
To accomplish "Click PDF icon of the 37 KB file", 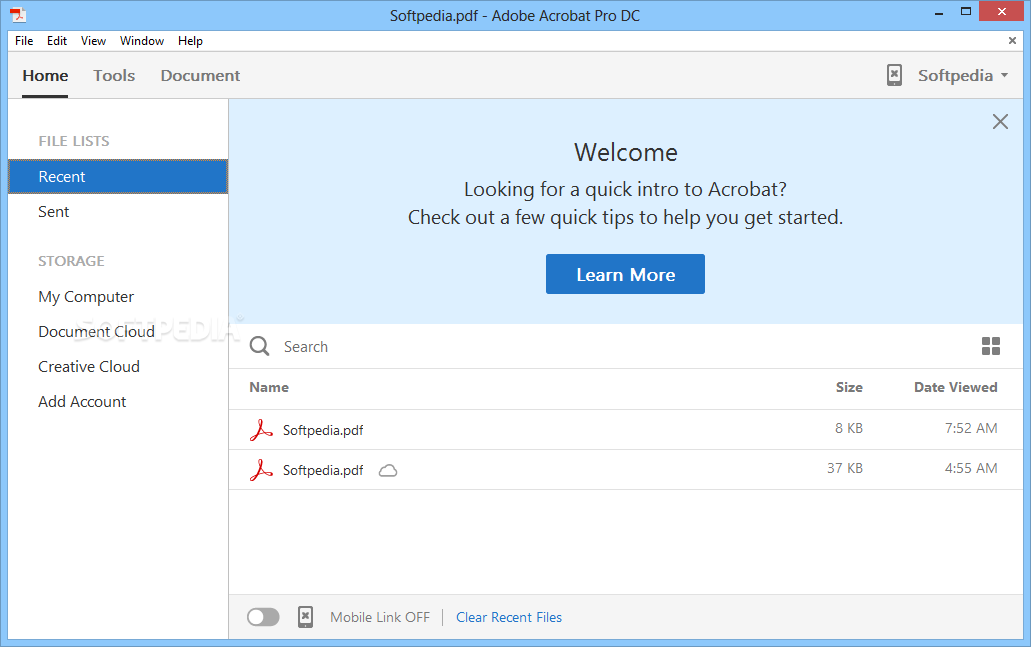I will coord(261,470).
